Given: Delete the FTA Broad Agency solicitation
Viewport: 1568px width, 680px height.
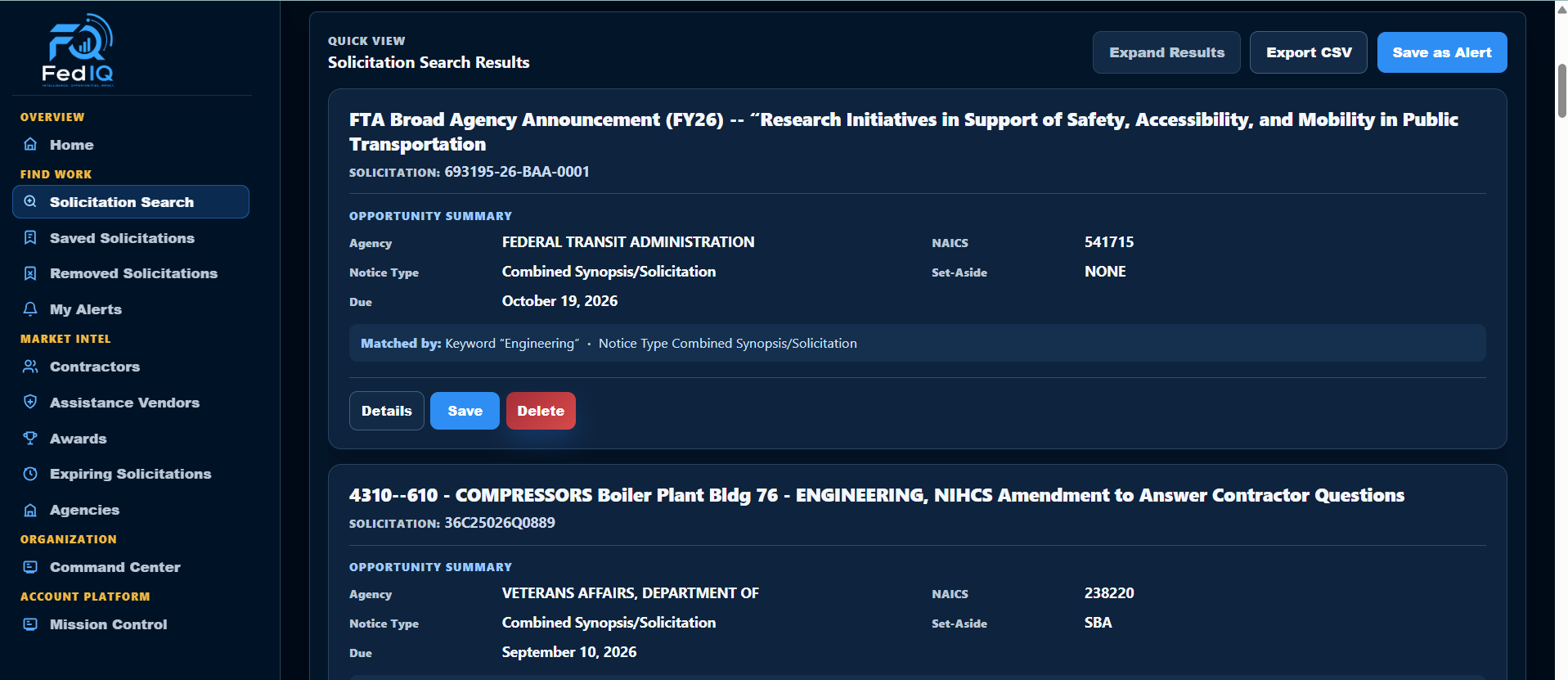Looking at the screenshot, I should (541, 411).
